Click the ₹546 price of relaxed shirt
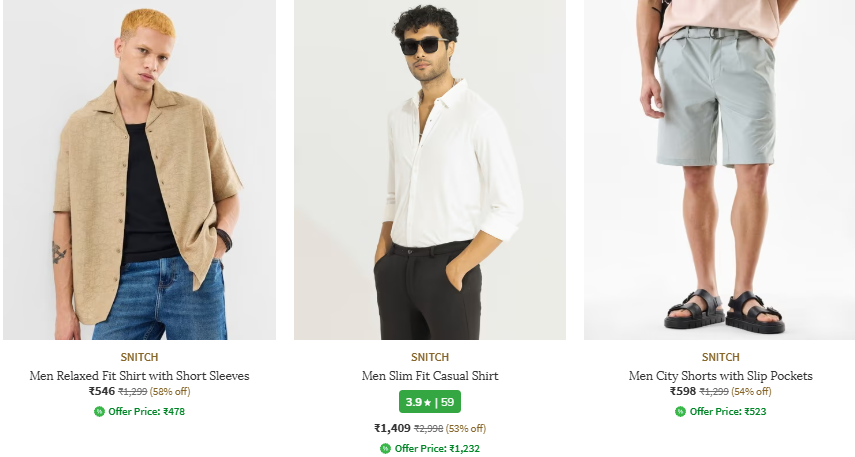 [x=102, y=391]
